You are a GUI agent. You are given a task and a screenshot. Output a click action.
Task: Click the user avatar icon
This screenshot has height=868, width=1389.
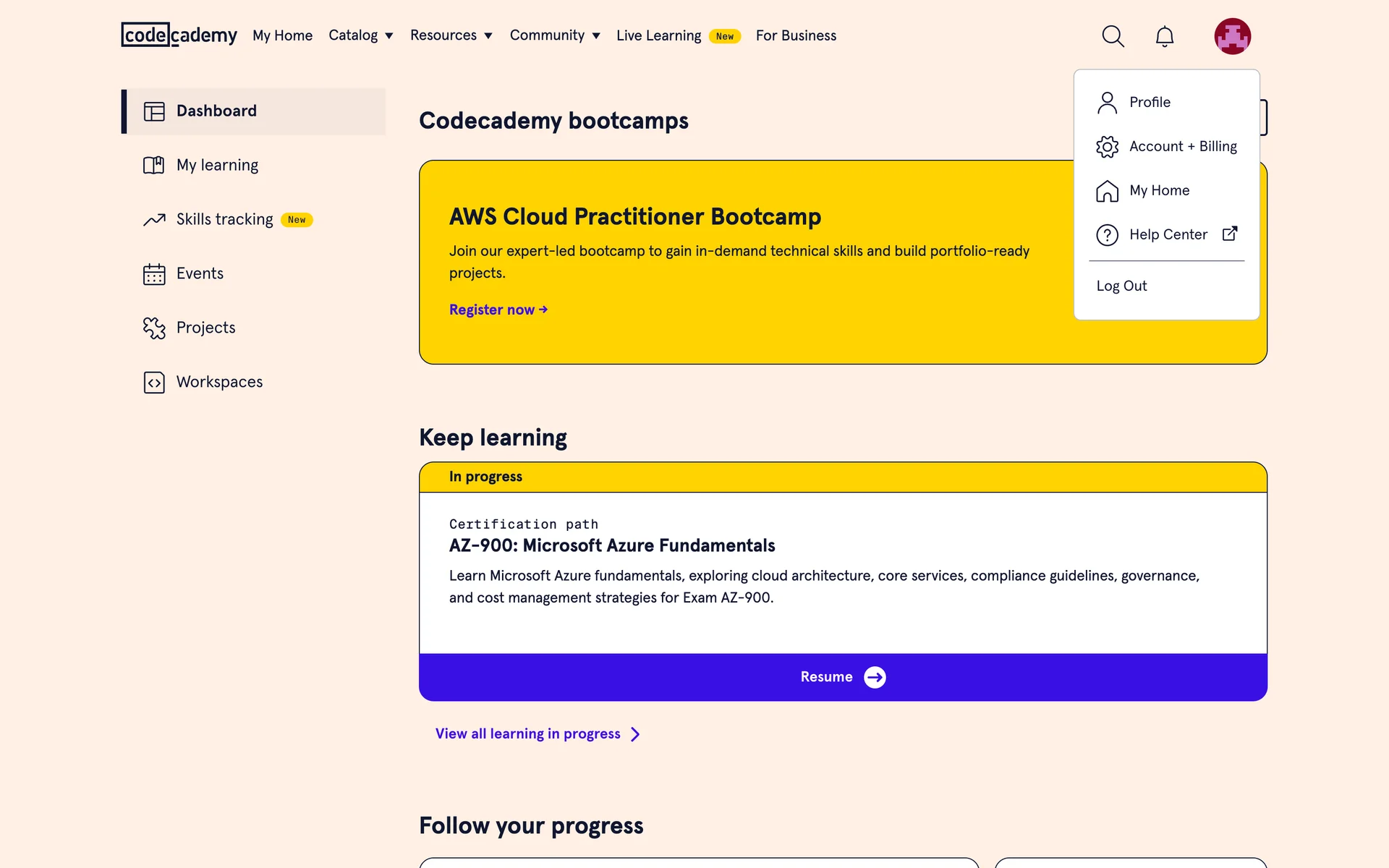tap(1232, 36)
